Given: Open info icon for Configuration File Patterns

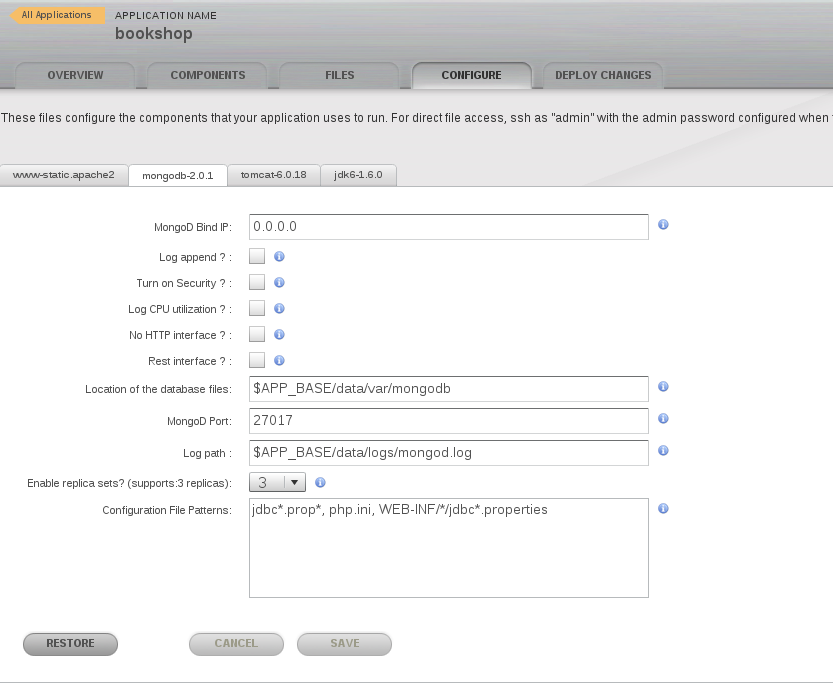Looking at the screenshot, I should (x=663, y=509).
